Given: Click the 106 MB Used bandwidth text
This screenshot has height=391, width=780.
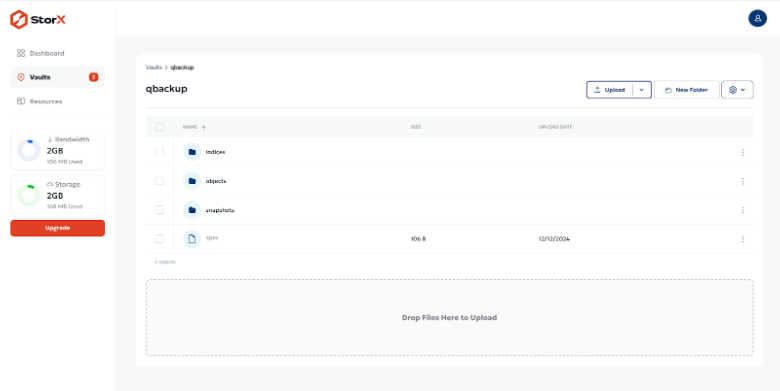Looking at the screenshot, I should (65, 162).
